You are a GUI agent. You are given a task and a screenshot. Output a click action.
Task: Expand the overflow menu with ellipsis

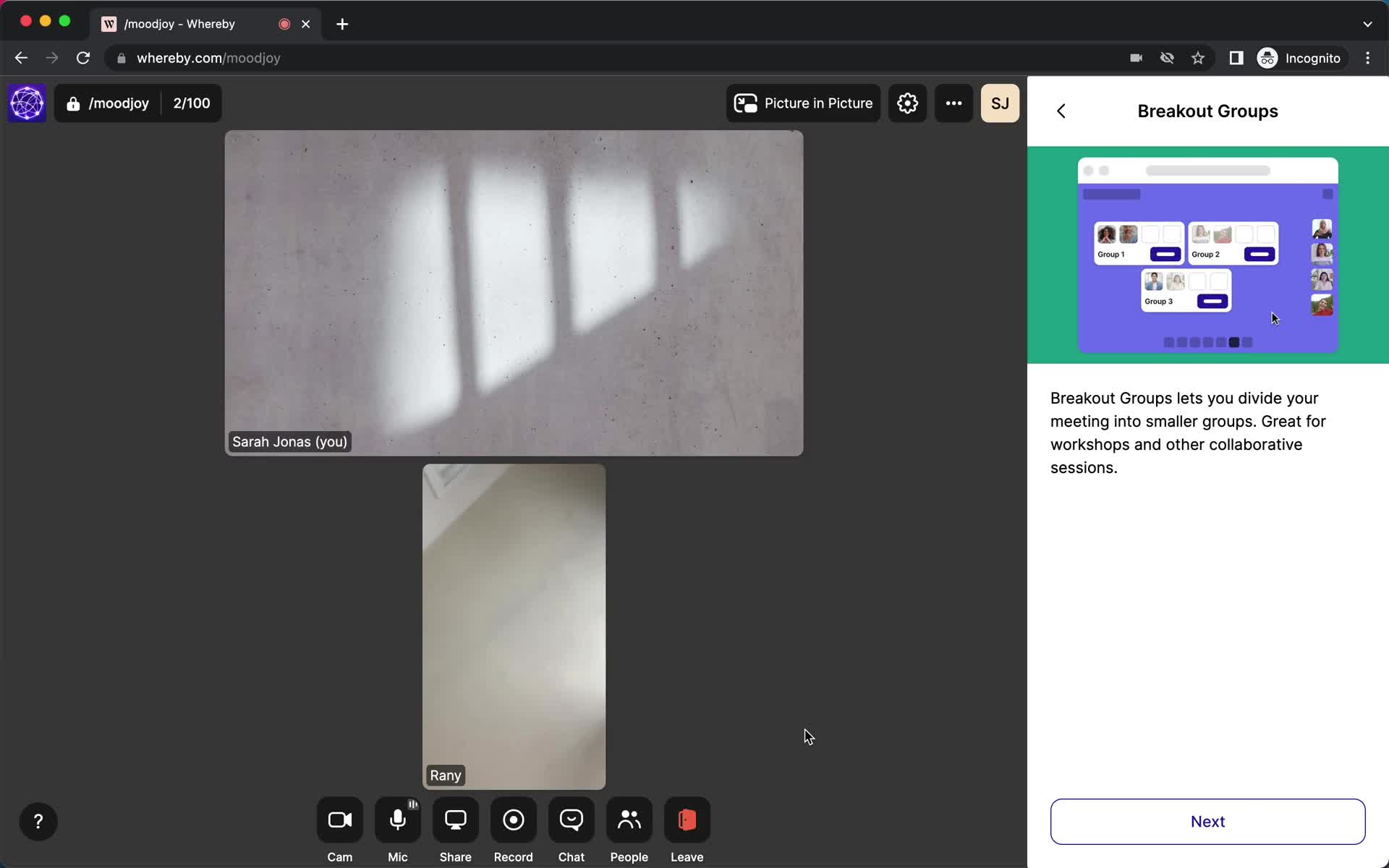954,103
